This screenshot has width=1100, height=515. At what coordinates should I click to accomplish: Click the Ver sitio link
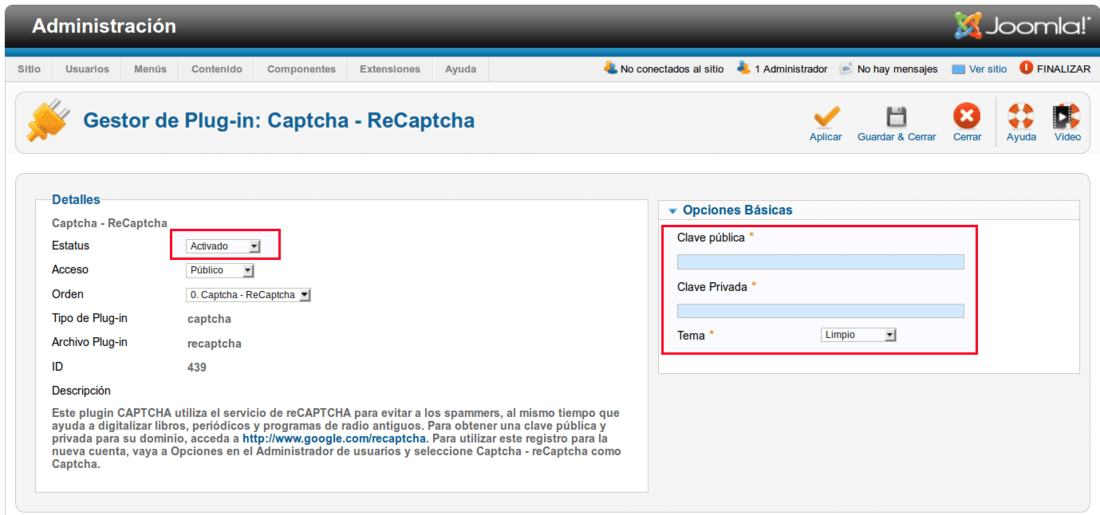pyautogui.click(x=988, y=69)
